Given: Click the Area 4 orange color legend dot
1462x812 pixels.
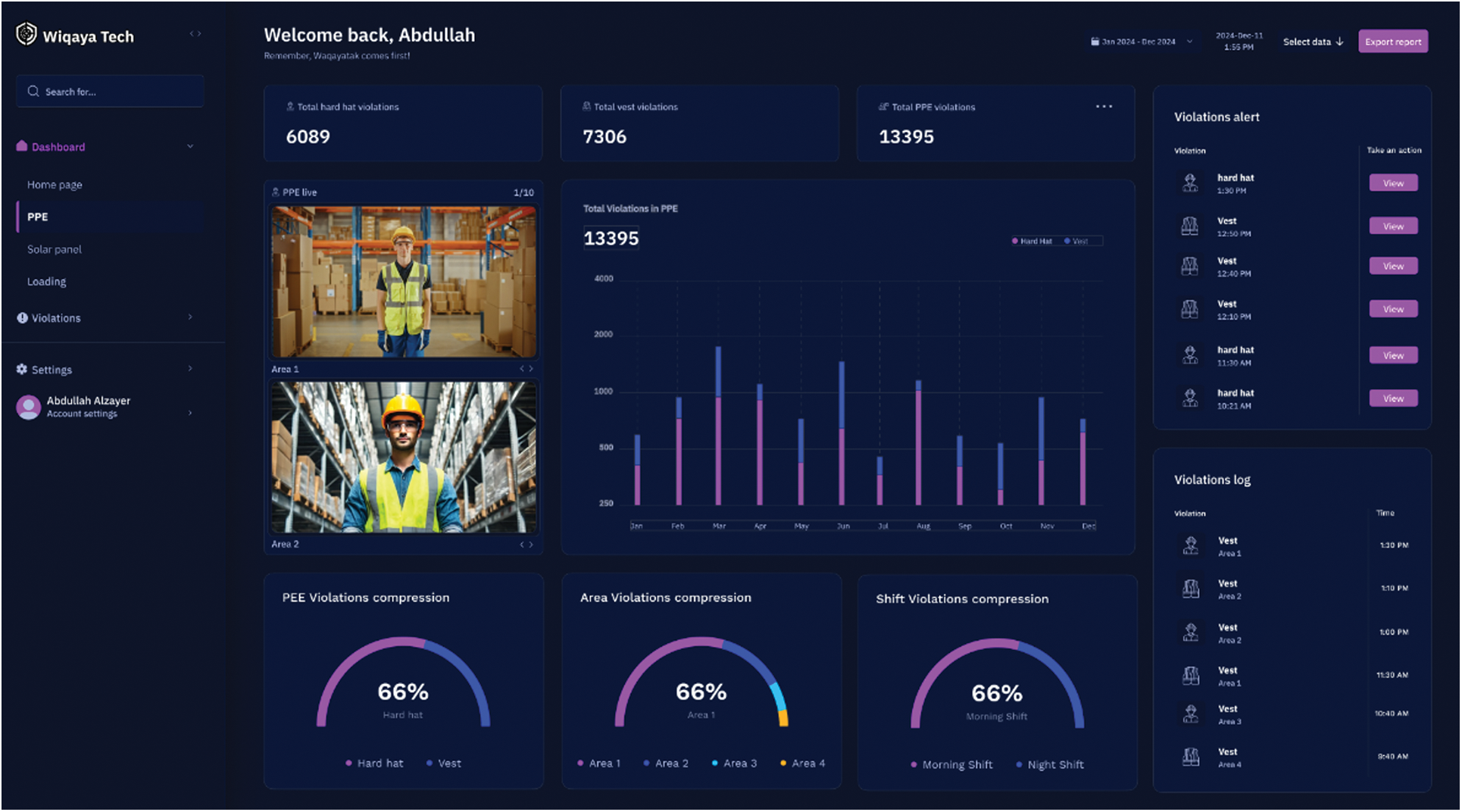Looking at the screenshot, I should (x=783, y=764).
